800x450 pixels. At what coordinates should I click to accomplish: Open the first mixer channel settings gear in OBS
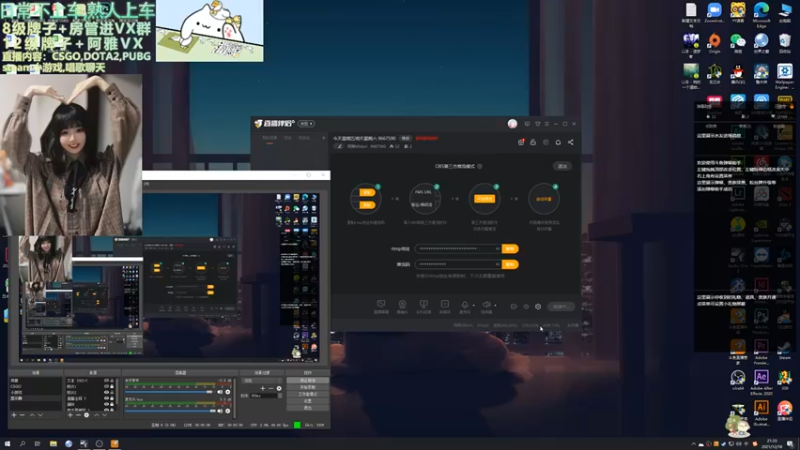tap(228, 392)
